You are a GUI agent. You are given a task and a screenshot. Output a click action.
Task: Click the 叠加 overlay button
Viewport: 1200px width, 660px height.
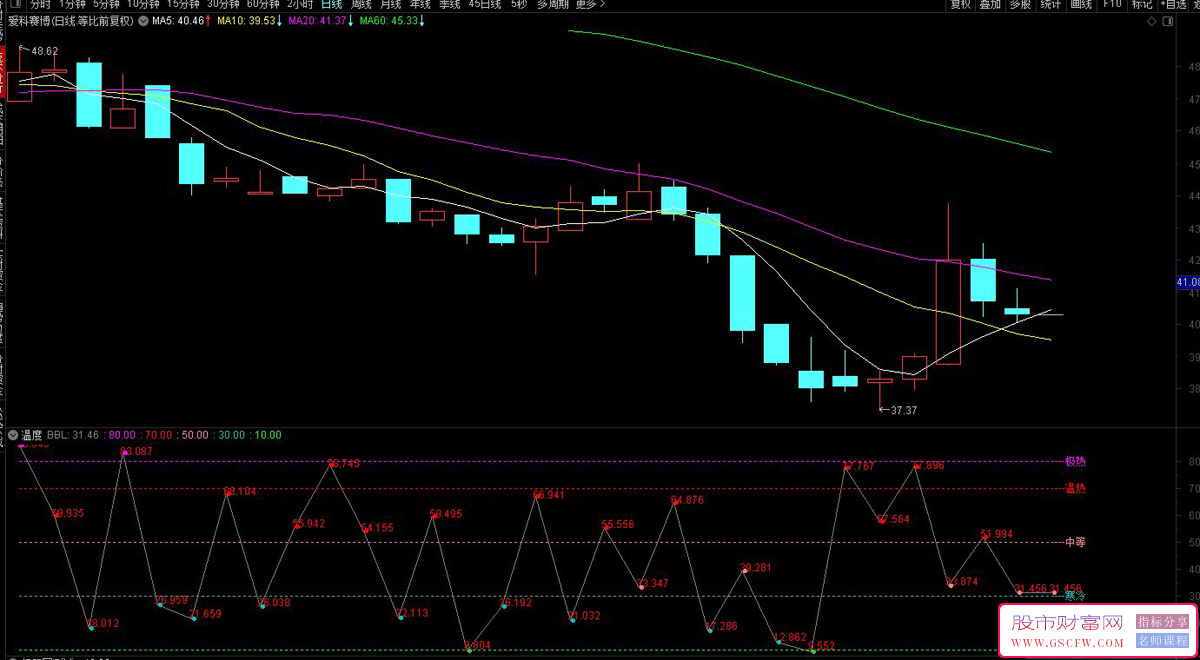[990, 5]
